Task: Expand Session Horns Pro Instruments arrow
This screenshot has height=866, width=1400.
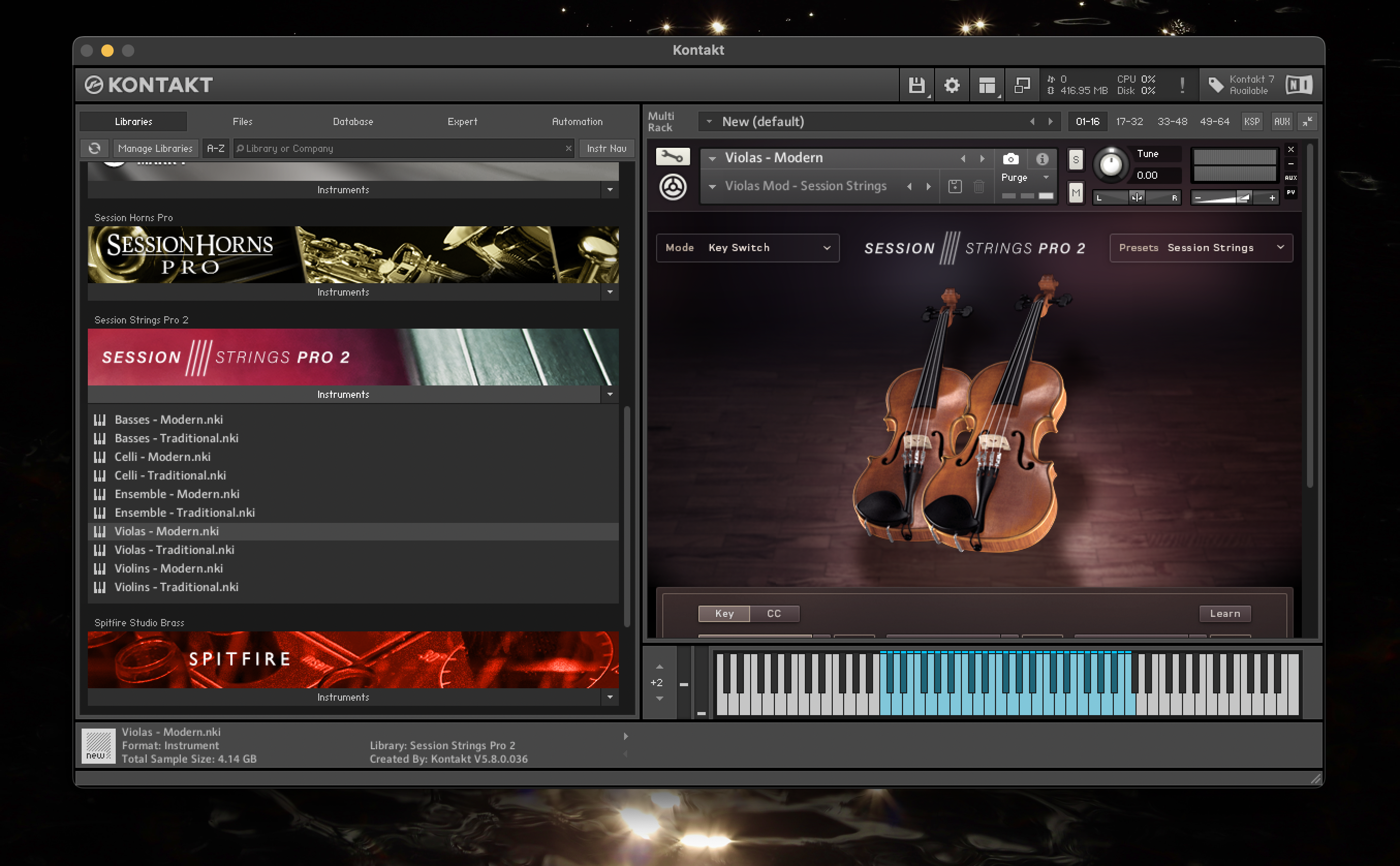Action: pyautogui.click(x=610, y=292)
